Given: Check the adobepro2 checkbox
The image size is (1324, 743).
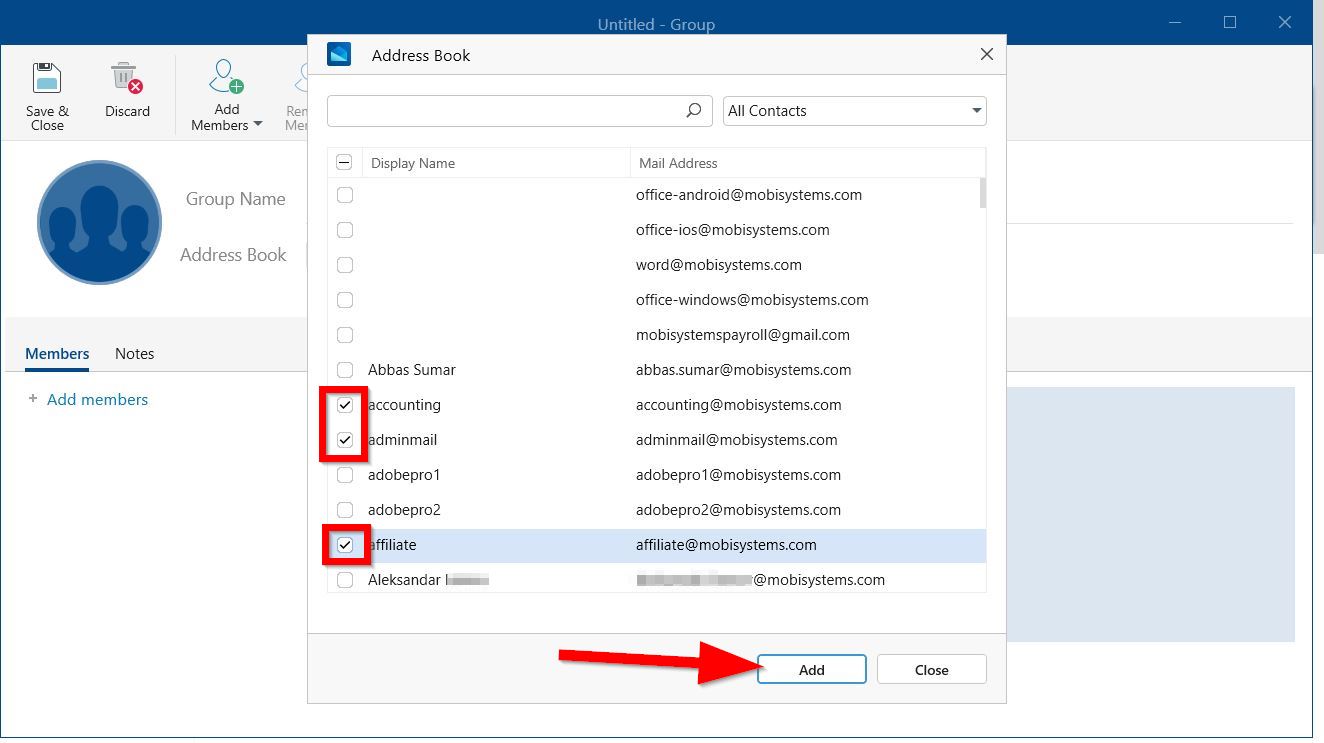Looking at the screenshot, I should click(345, 510).
